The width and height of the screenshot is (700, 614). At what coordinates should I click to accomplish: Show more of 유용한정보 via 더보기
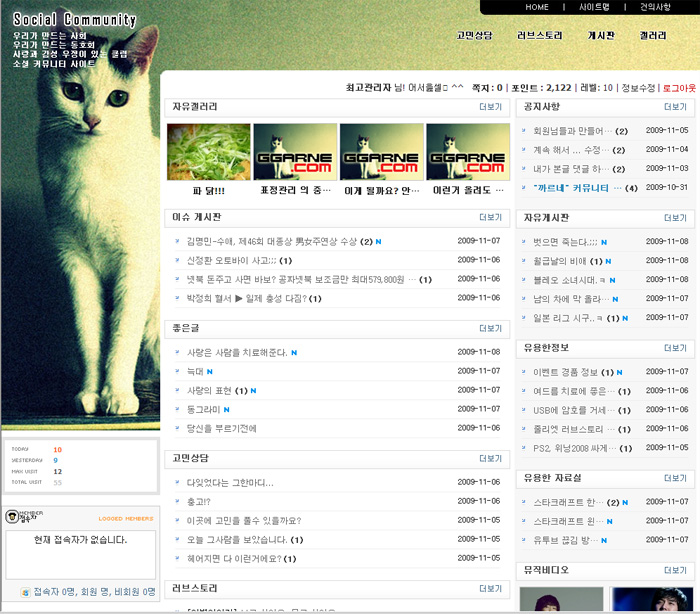click(x=675, y=348)
